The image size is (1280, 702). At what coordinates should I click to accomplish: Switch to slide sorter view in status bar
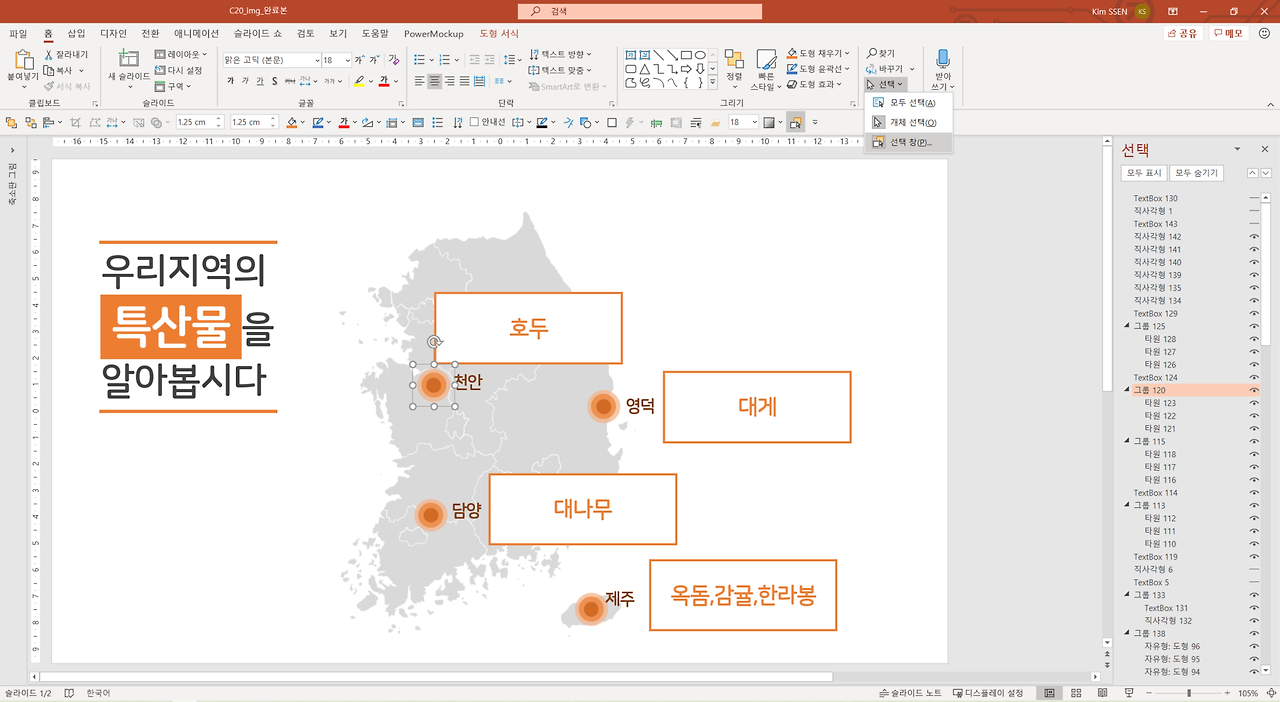(x=1075, y=693)
